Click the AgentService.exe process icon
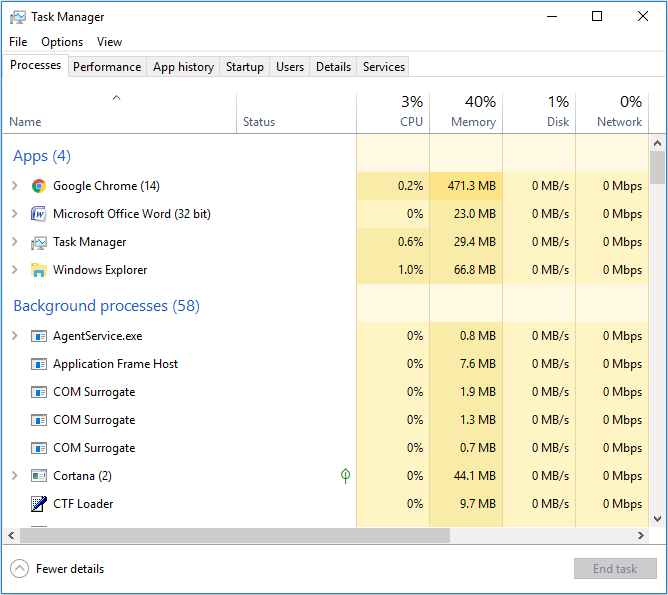Viewport: 668px width, 595px height. [x=39, y=336]
